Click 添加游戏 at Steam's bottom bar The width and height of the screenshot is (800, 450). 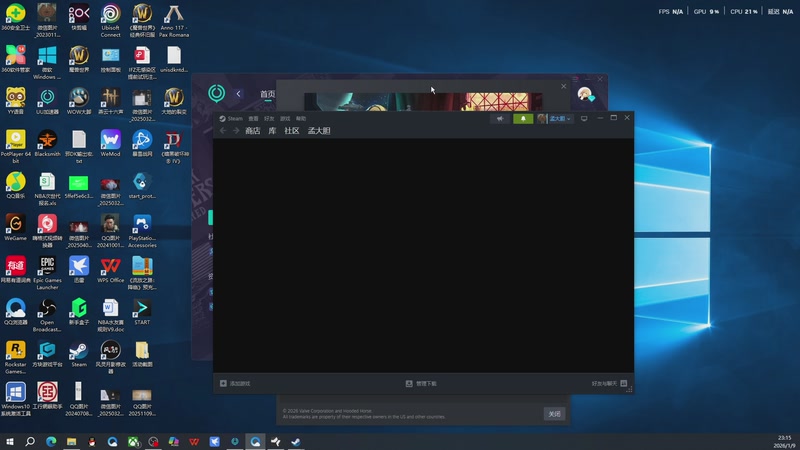tap(235, 383)
